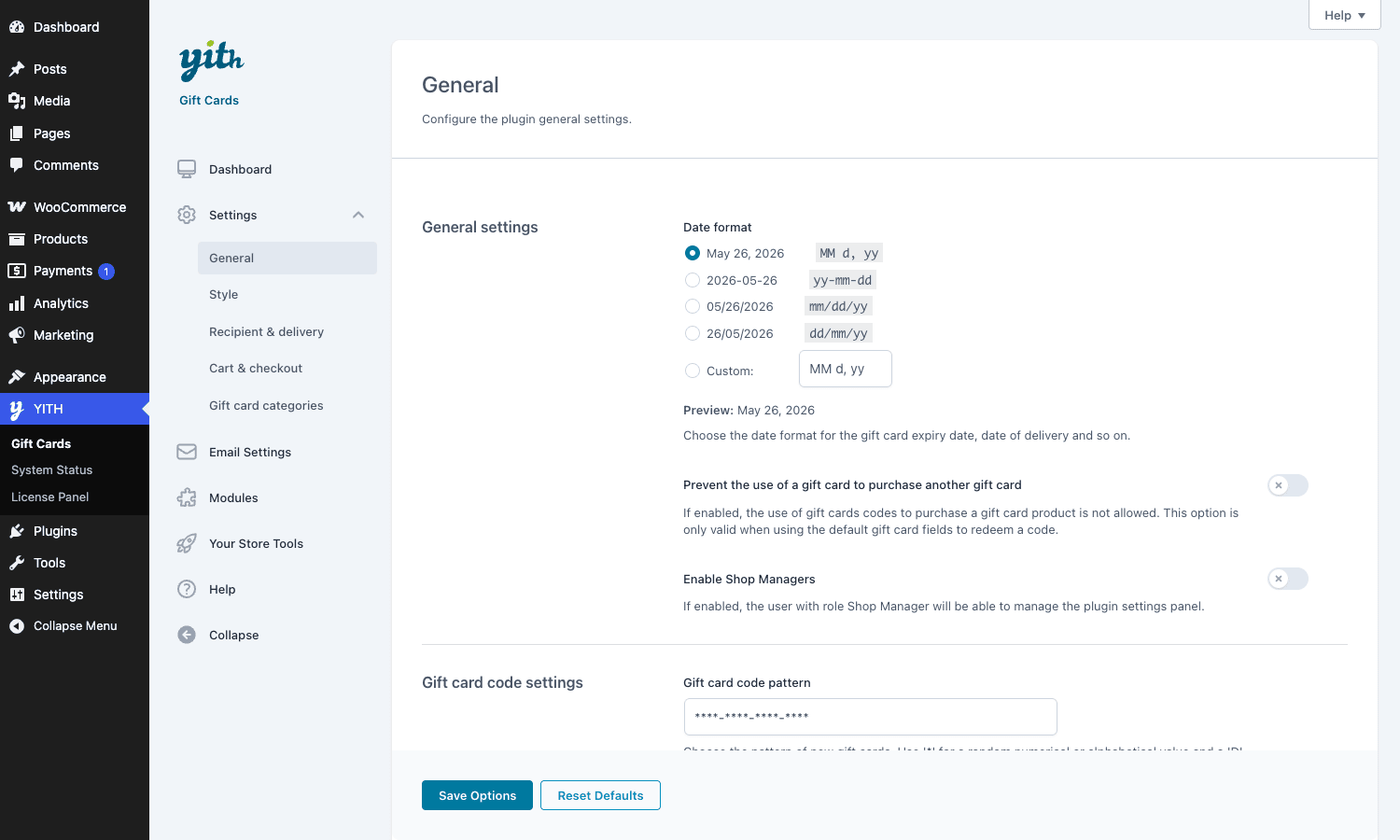Open the Help dropdown at top right
Viewport: 1400px width, 840px height.
pyautogui.click(x=1344, y=15)
